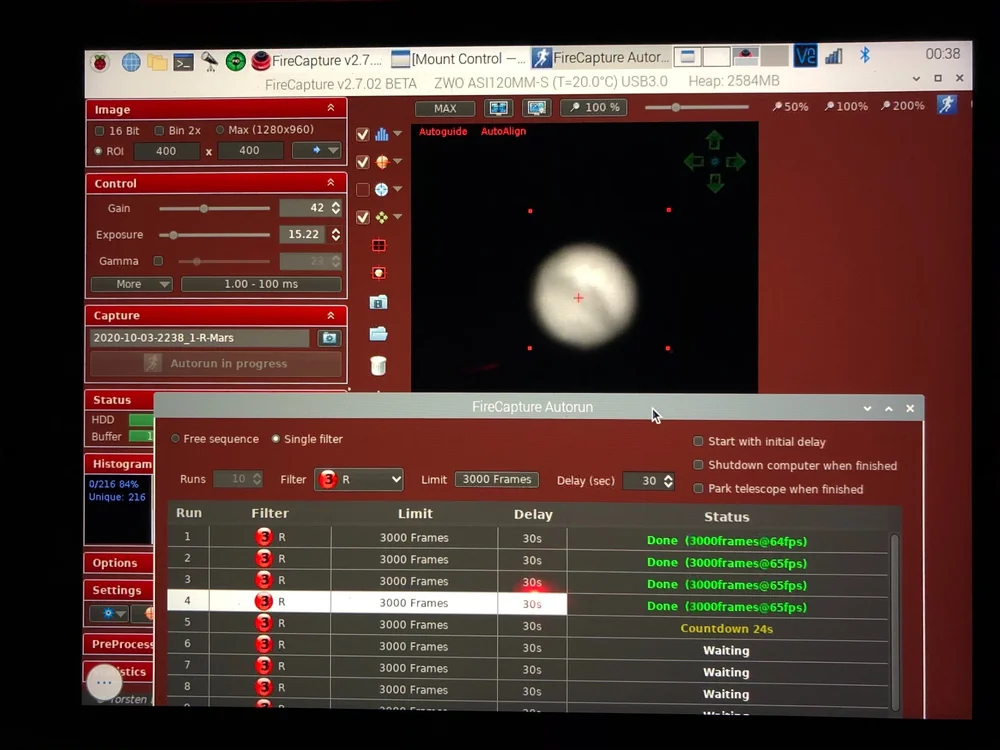Click the network signal tray icon
Viewport: 1000px width, 750px height.
pos(834,56)
